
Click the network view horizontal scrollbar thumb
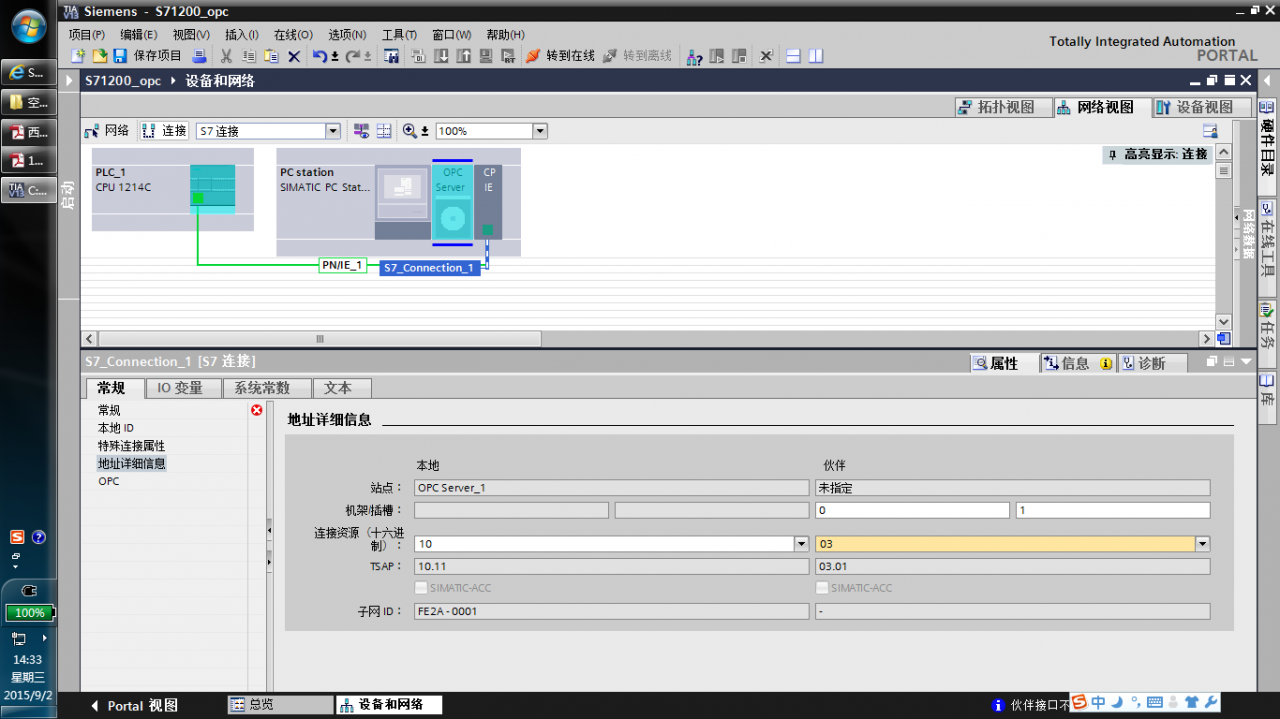(x=320, y=339)
